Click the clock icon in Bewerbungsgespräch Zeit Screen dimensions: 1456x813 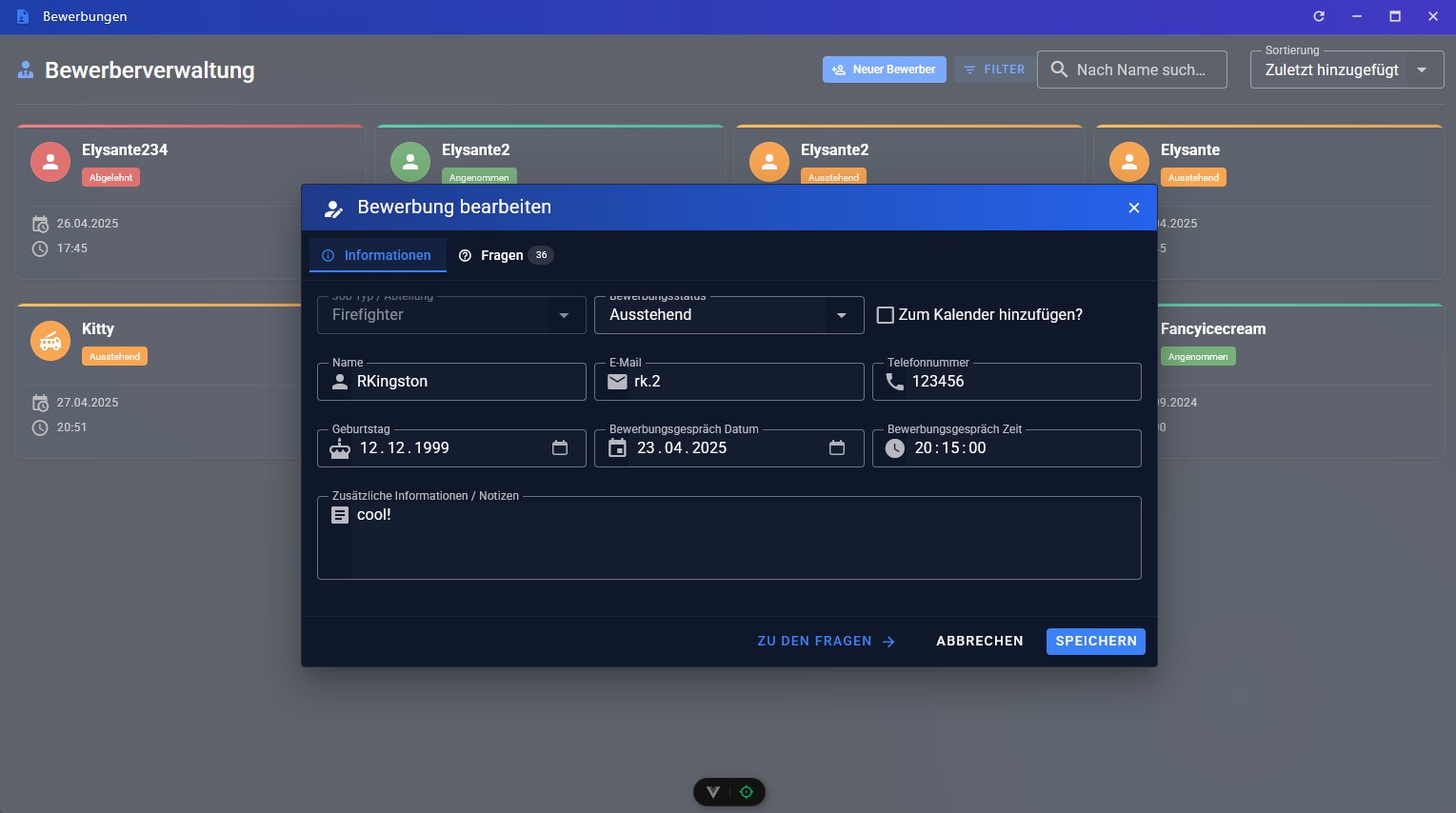click(x=895, y=448)
